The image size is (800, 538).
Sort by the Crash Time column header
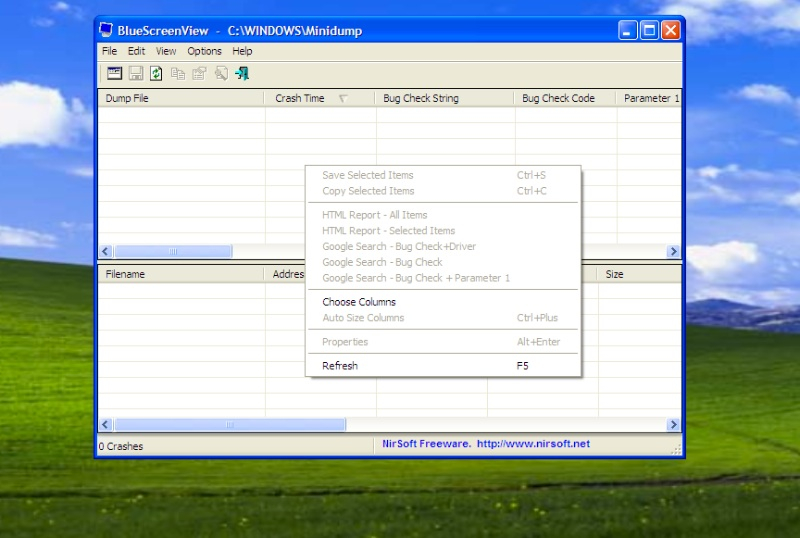300,98
